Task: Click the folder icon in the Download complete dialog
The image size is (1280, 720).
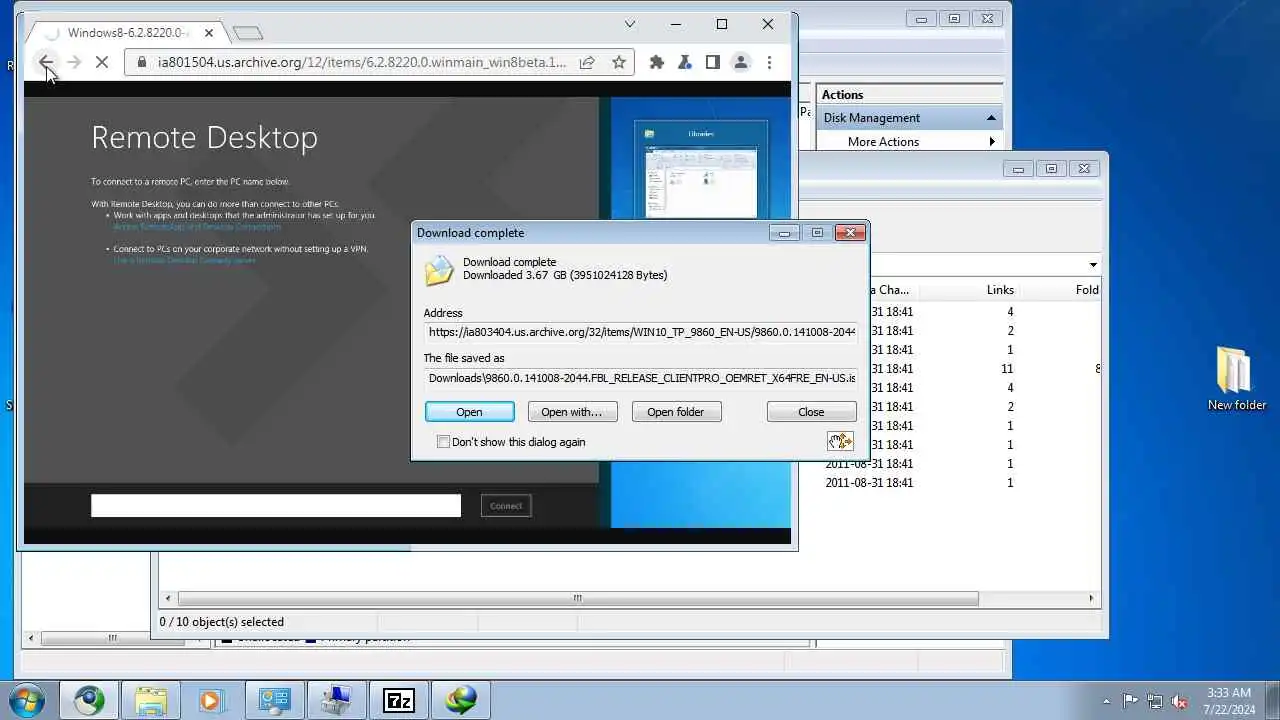Action: point(439,270)
